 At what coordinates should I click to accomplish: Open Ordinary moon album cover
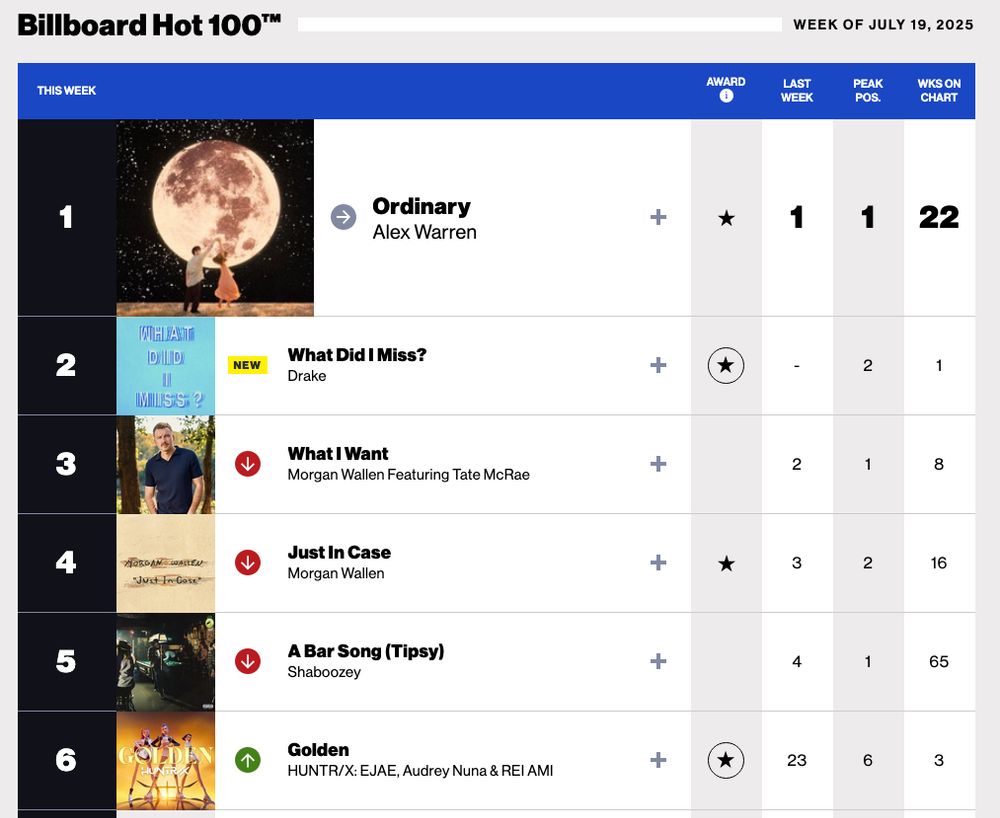[x=215, y=217]
